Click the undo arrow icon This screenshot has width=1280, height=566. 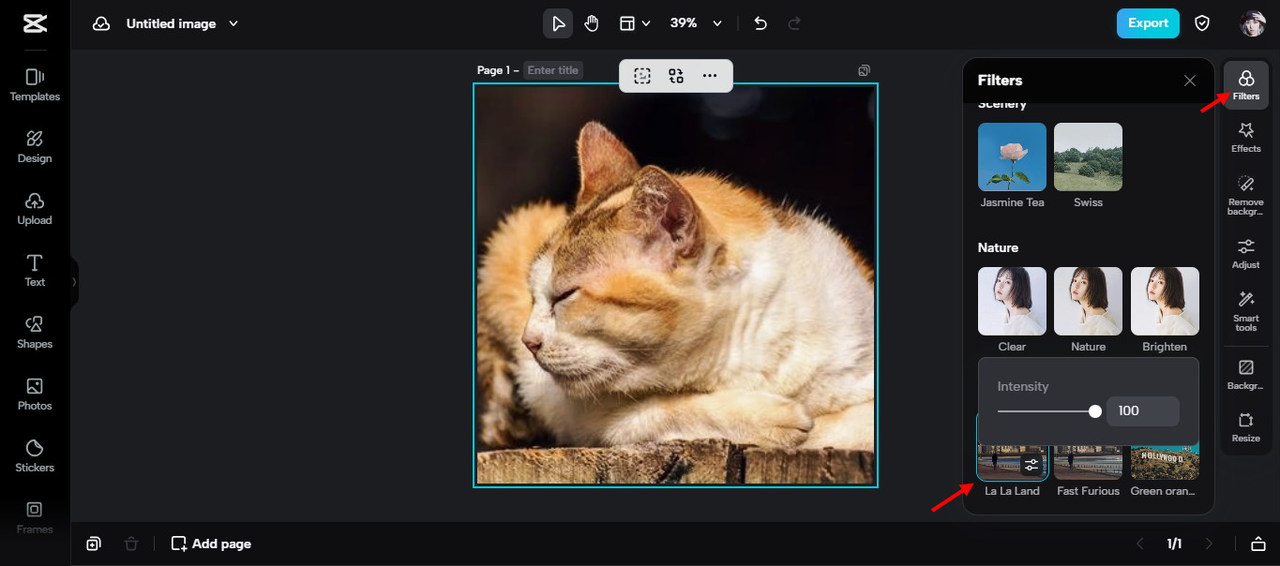tap(760, 23)
